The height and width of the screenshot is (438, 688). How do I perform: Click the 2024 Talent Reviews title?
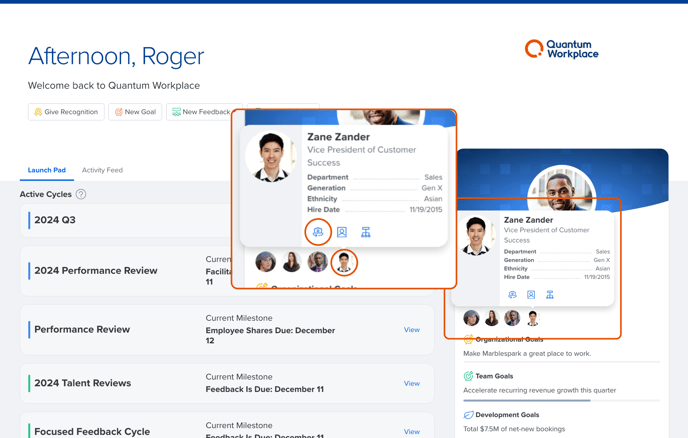(82, 383)
